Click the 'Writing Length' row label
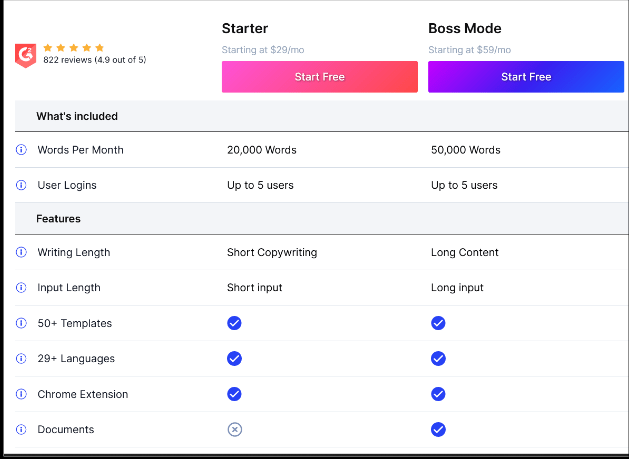629x459 pixels. click(x=73, y=252)
